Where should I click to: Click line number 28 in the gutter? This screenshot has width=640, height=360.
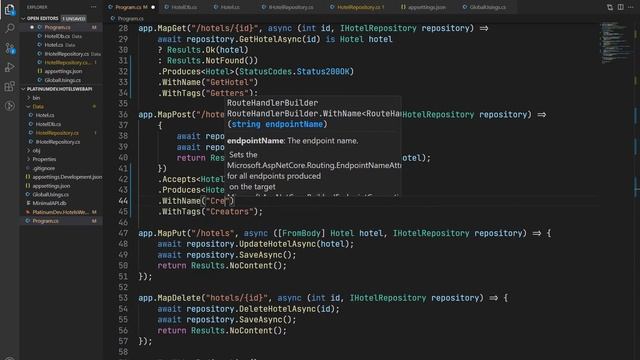tap(123, 28)
